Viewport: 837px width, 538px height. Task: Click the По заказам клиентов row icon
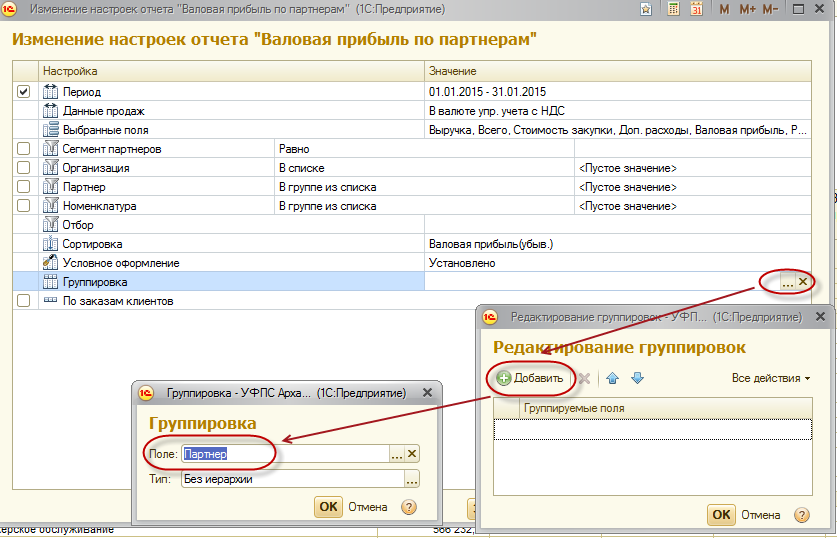[x=50, y=300]
